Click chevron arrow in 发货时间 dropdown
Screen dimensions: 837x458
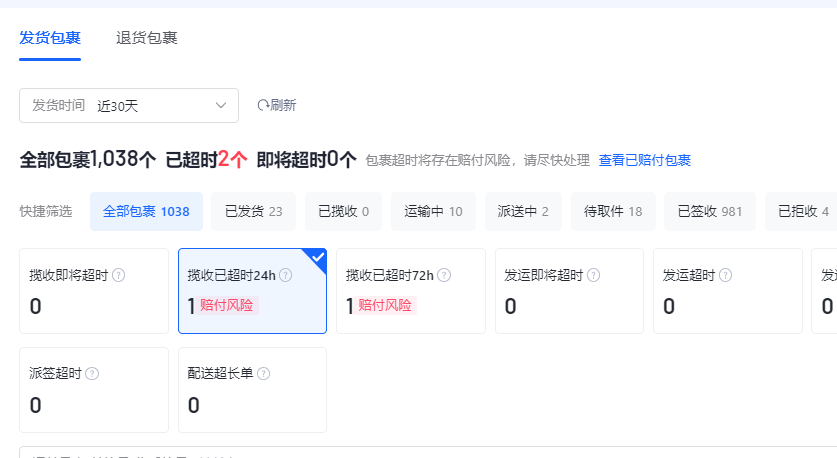point(221,105)
